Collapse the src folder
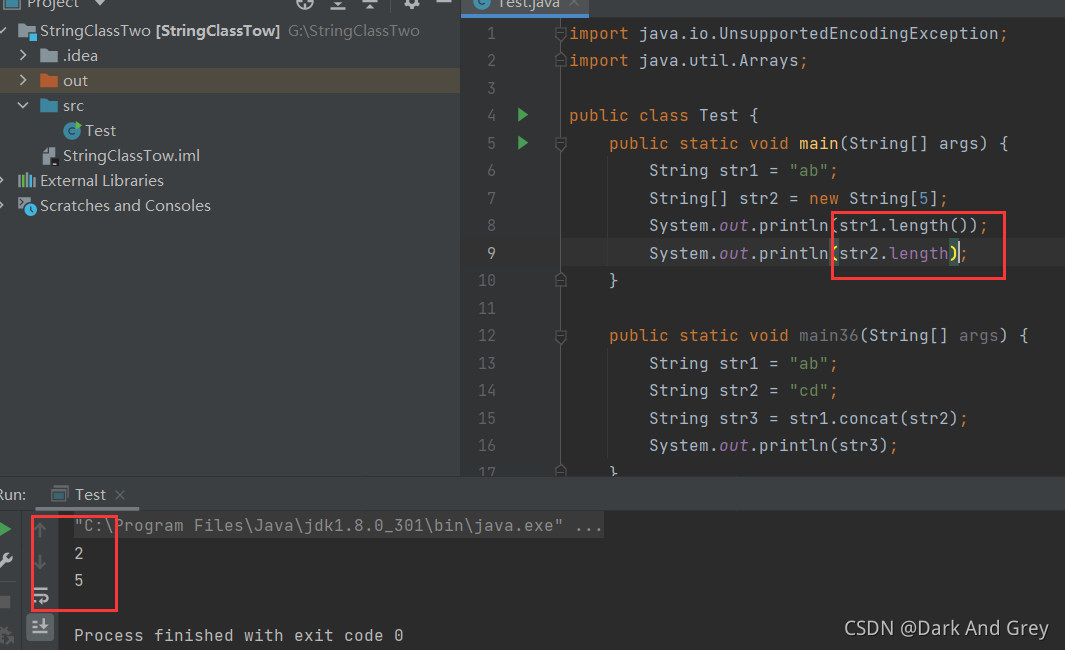The height and width of the screenshot is (650, 1065). tap(23, 105)
